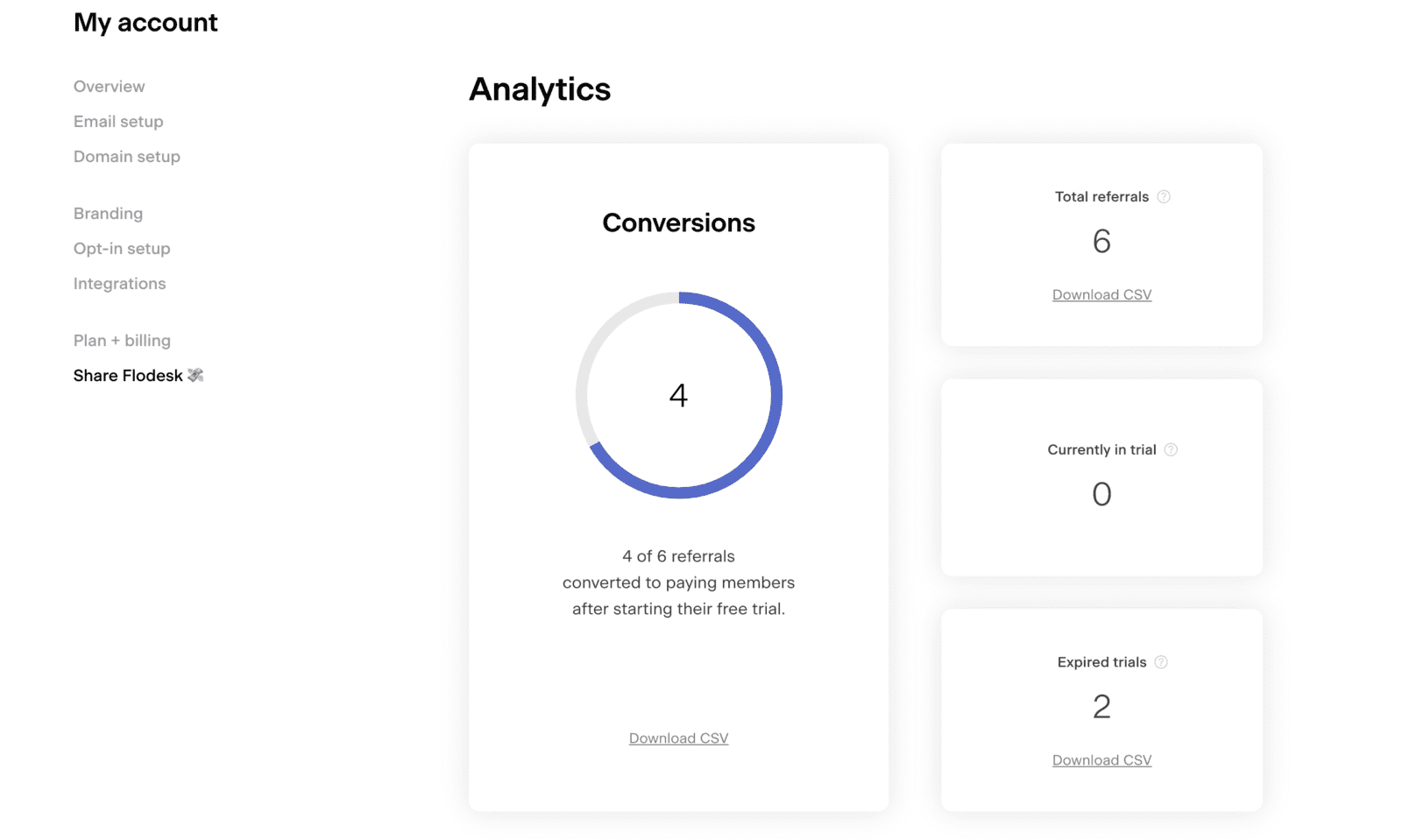Click the Expired trials count 2
1402x840 pixels.
click(1101, 707)
